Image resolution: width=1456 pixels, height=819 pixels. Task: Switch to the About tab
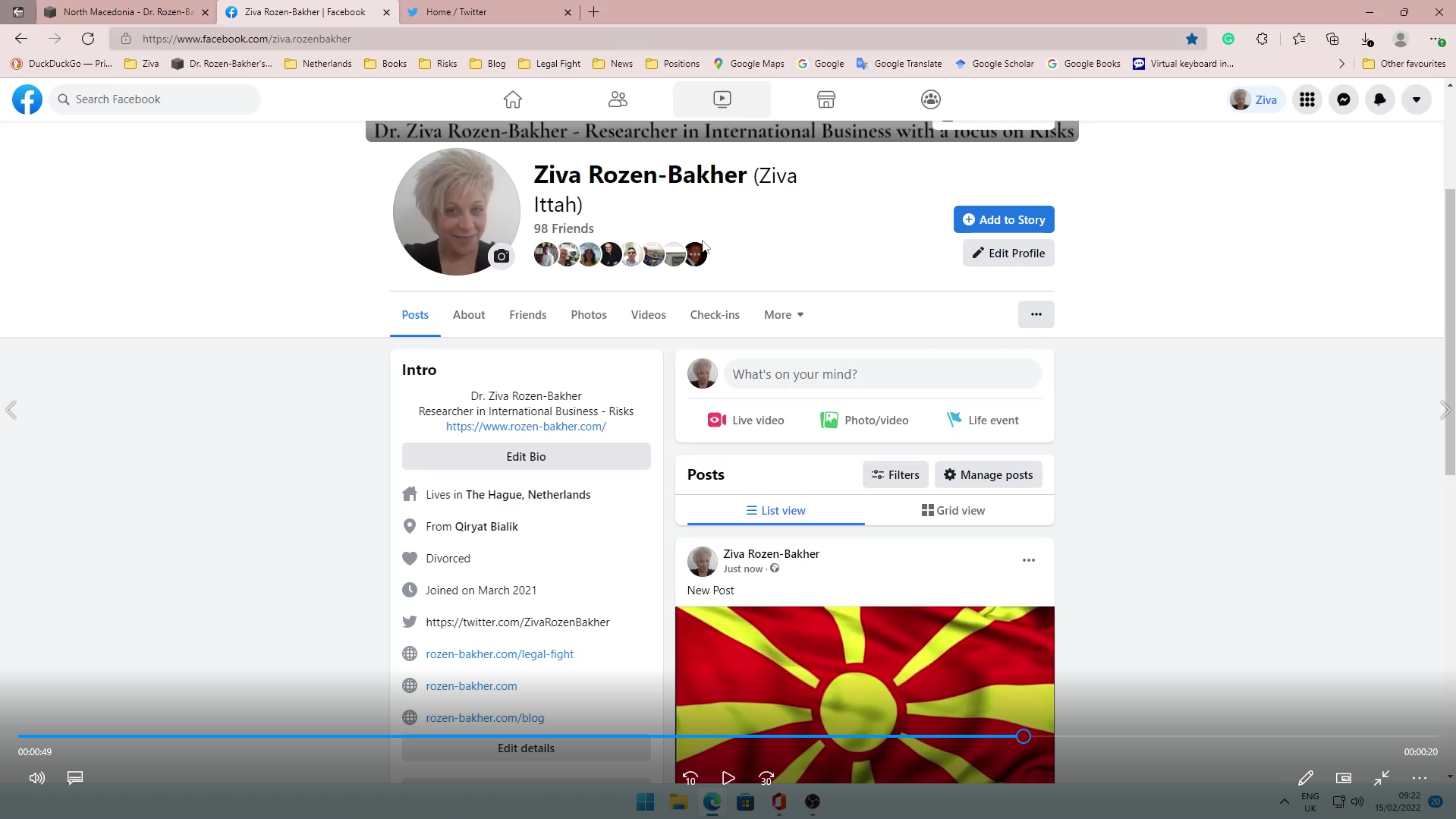469,315
